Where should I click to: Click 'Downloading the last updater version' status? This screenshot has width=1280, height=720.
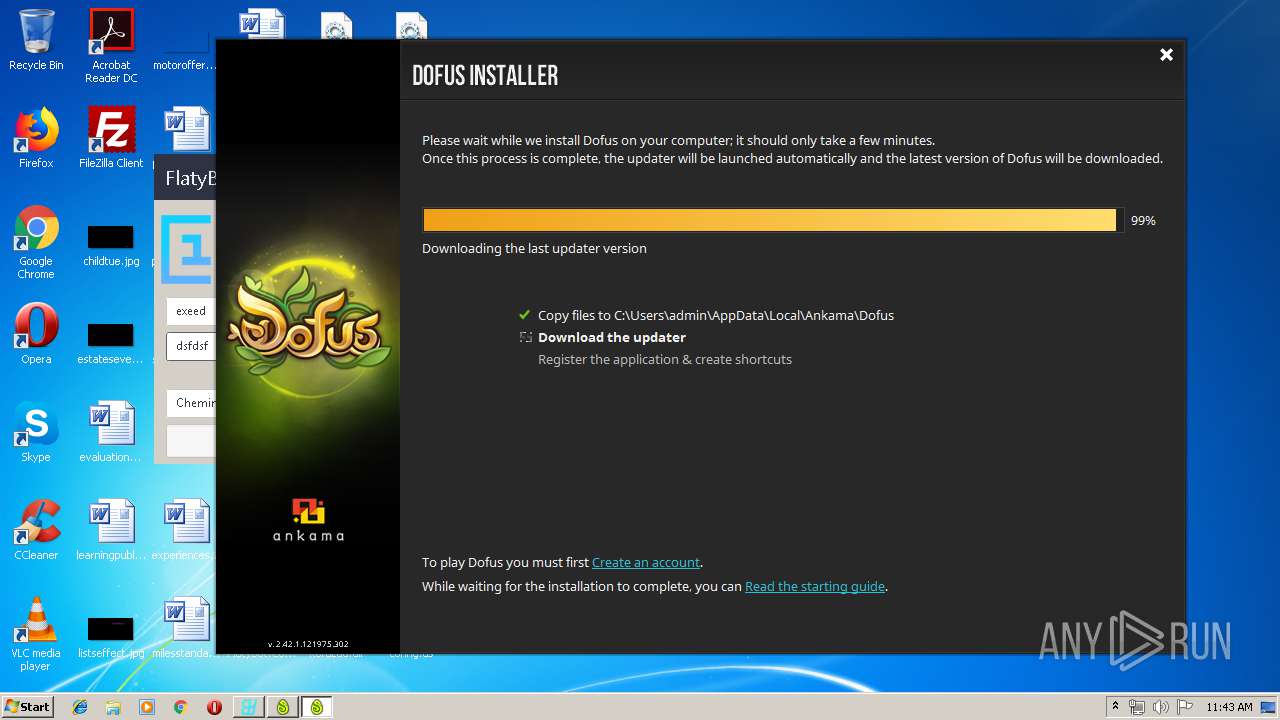tap(534, 248)
